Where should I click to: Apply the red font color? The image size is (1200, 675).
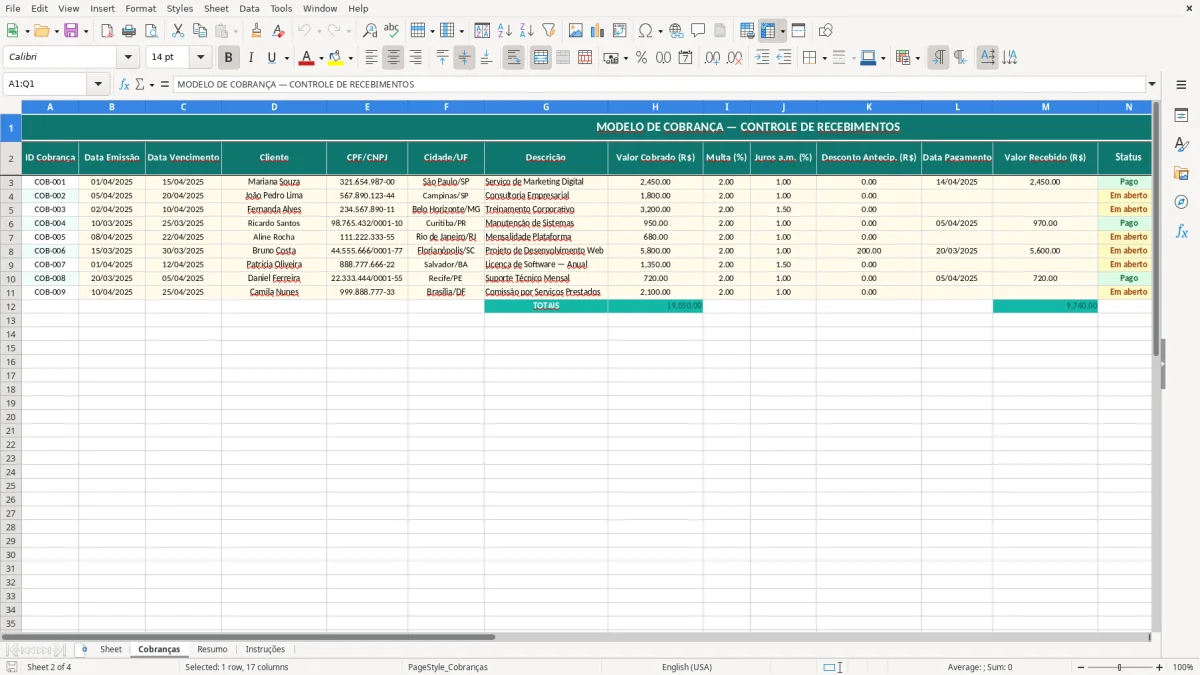coord(307,58)
